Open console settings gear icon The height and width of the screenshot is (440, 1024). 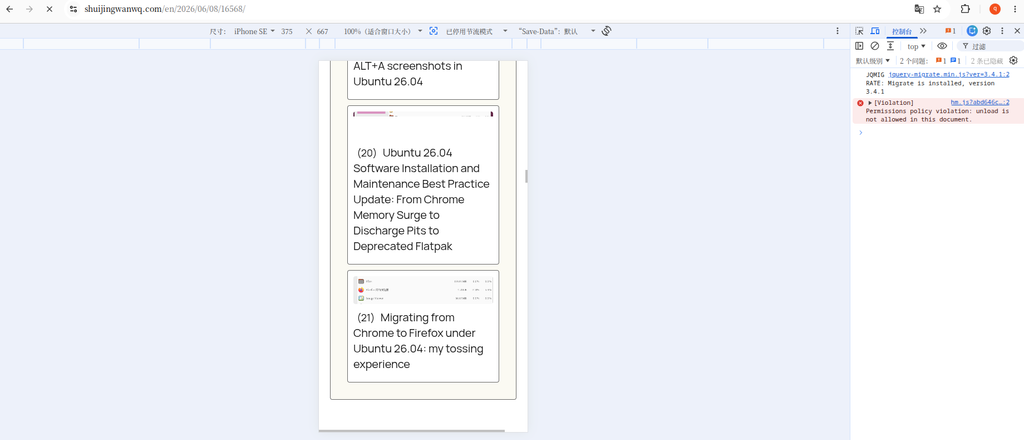tap(1014, 61)
